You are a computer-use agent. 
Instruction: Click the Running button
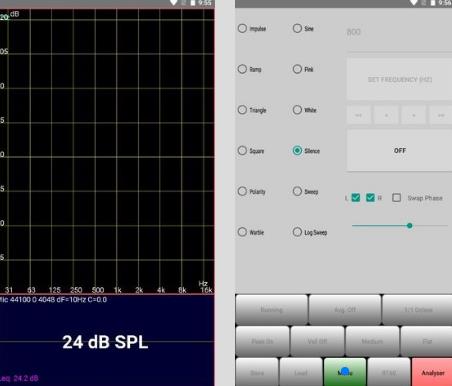click(x=271, y=310)
